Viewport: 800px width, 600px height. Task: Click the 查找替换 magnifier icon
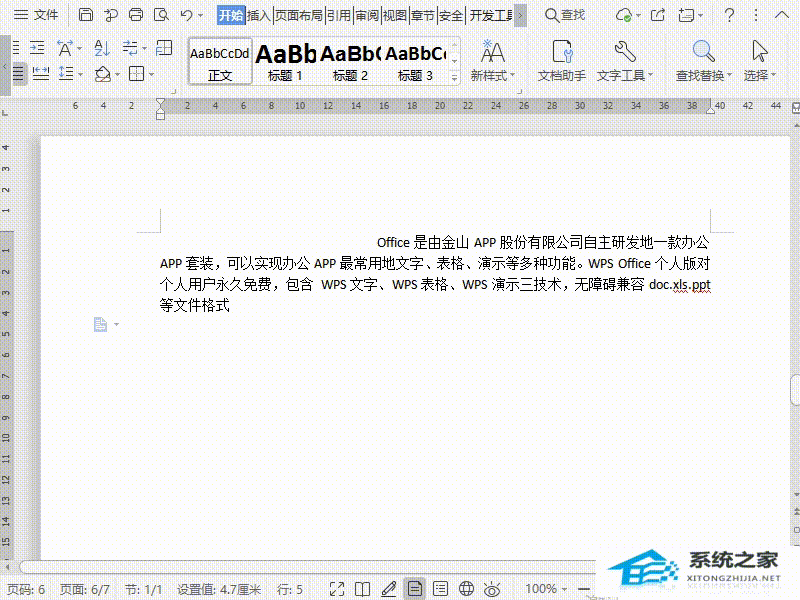point(704,53)
